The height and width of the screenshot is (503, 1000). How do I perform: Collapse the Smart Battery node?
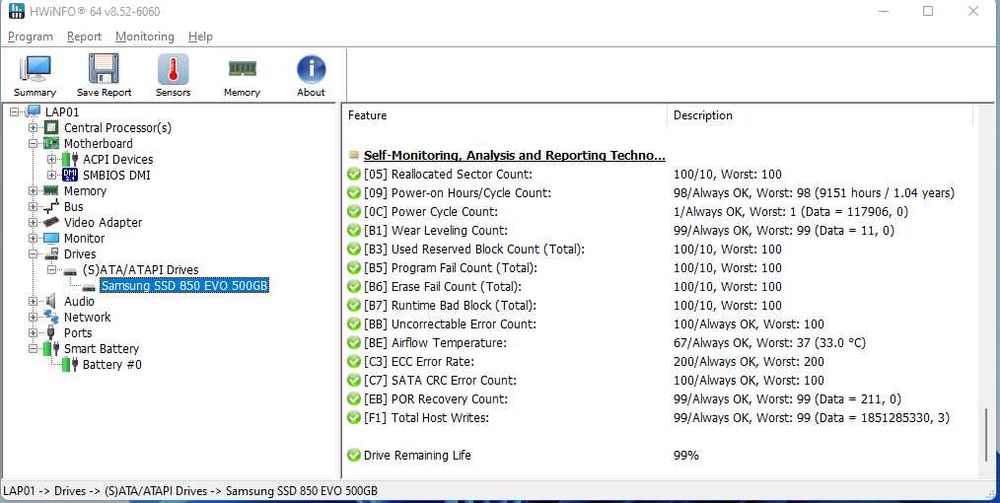[34, 349]
